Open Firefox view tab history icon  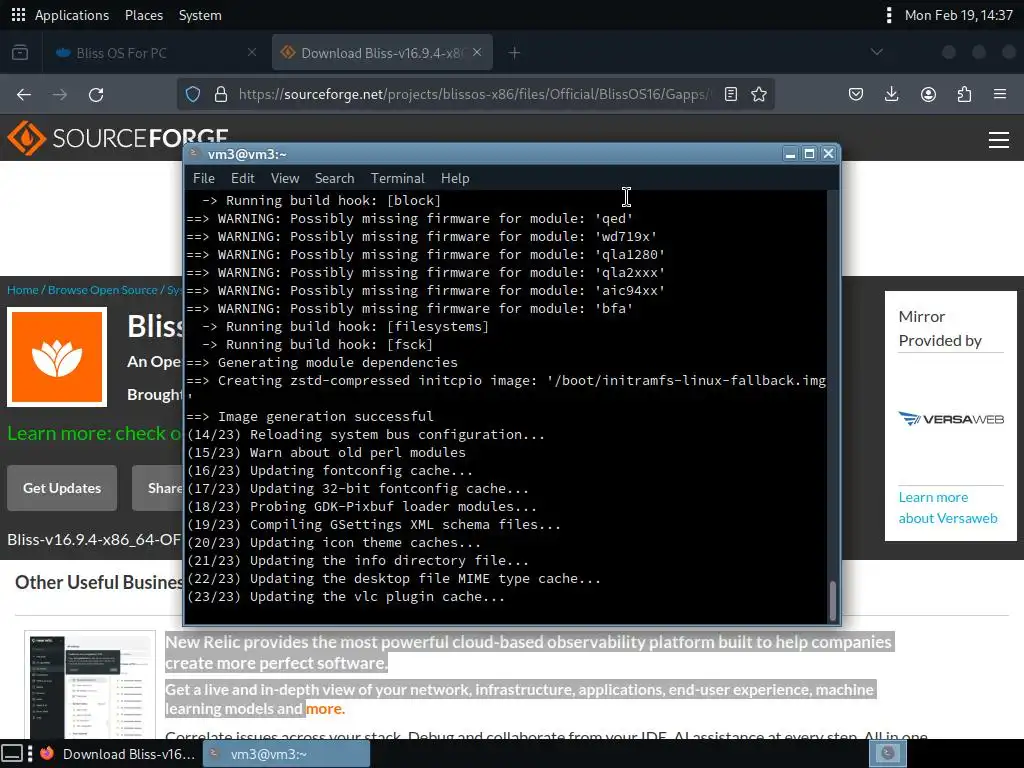(20, 52)
